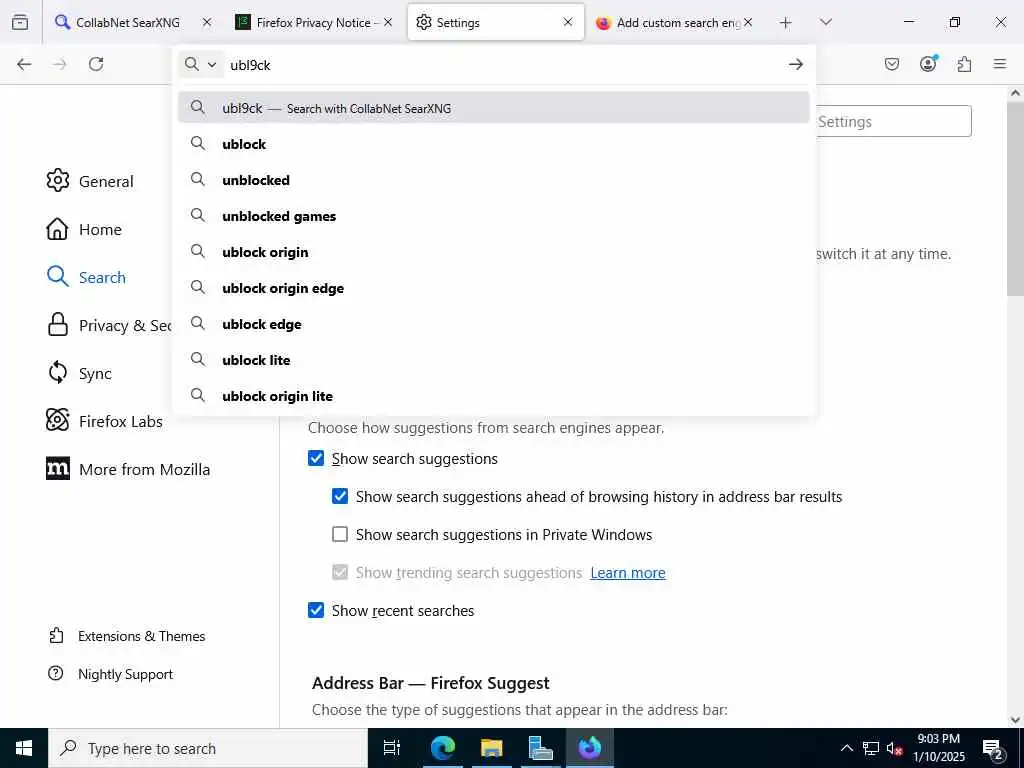
Task: Close the Firefox Privacy Notice tab
Action: point(388,22)
